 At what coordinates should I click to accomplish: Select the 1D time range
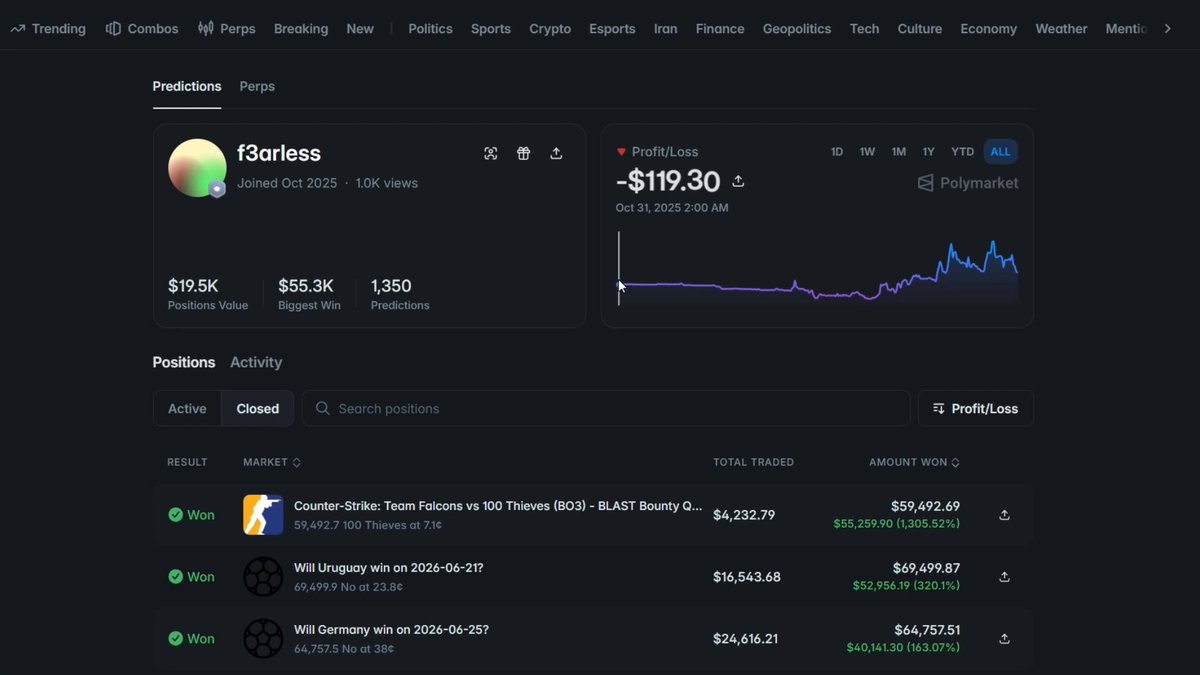point(837,152)
